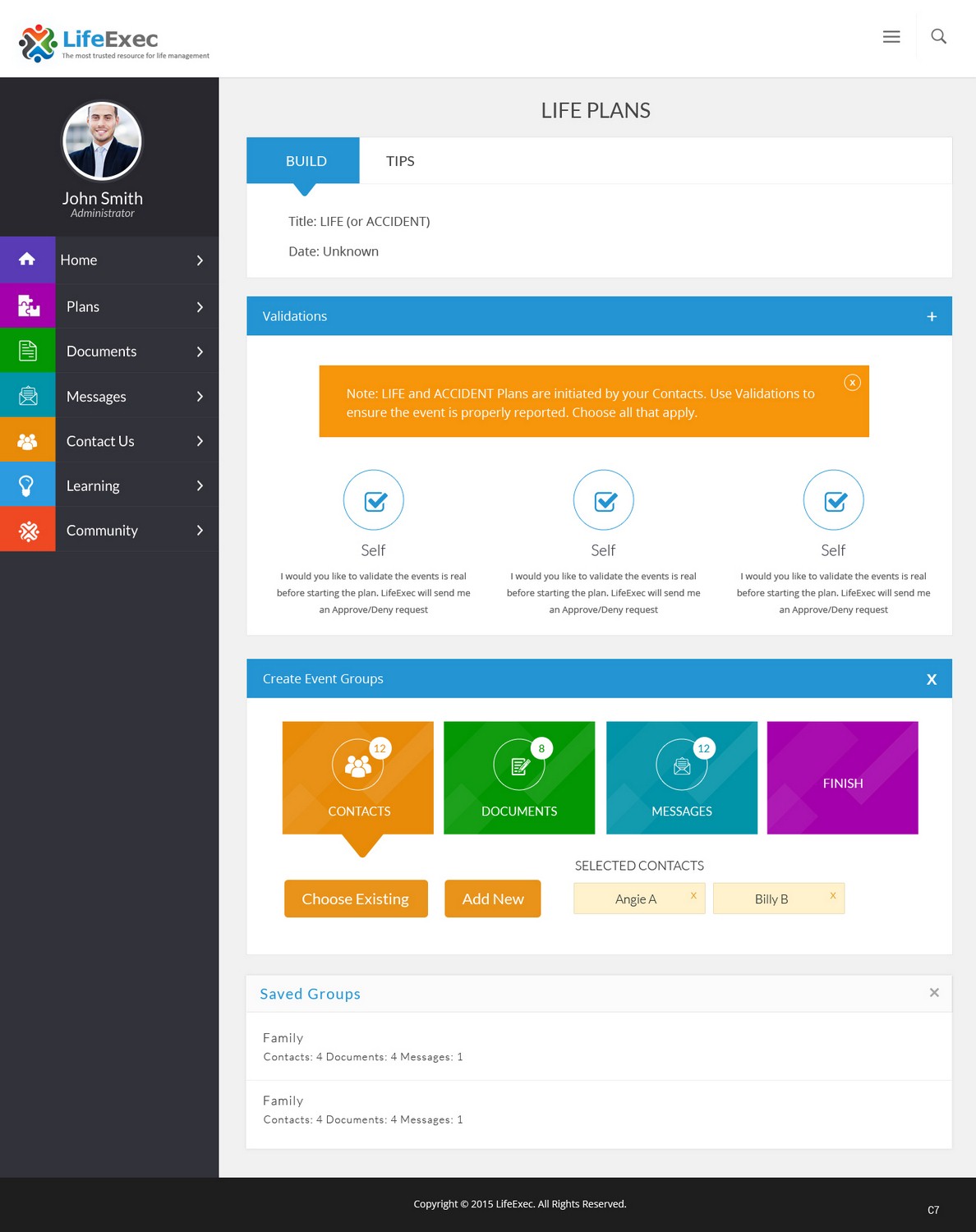Remove Angie A from selected contacts
The width and height of the screenshot is (976, 1232).
point(693,895)
